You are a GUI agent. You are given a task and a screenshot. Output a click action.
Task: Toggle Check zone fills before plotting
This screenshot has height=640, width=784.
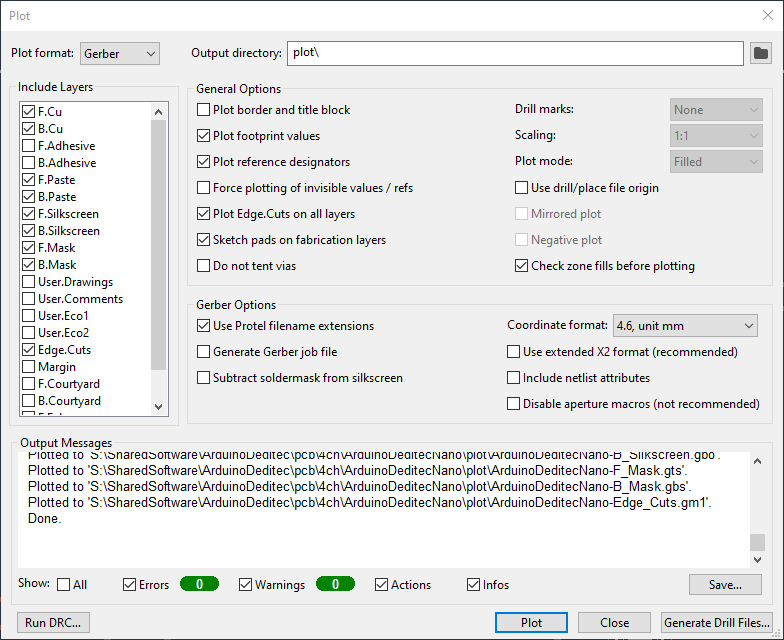(x=522, y=266)
